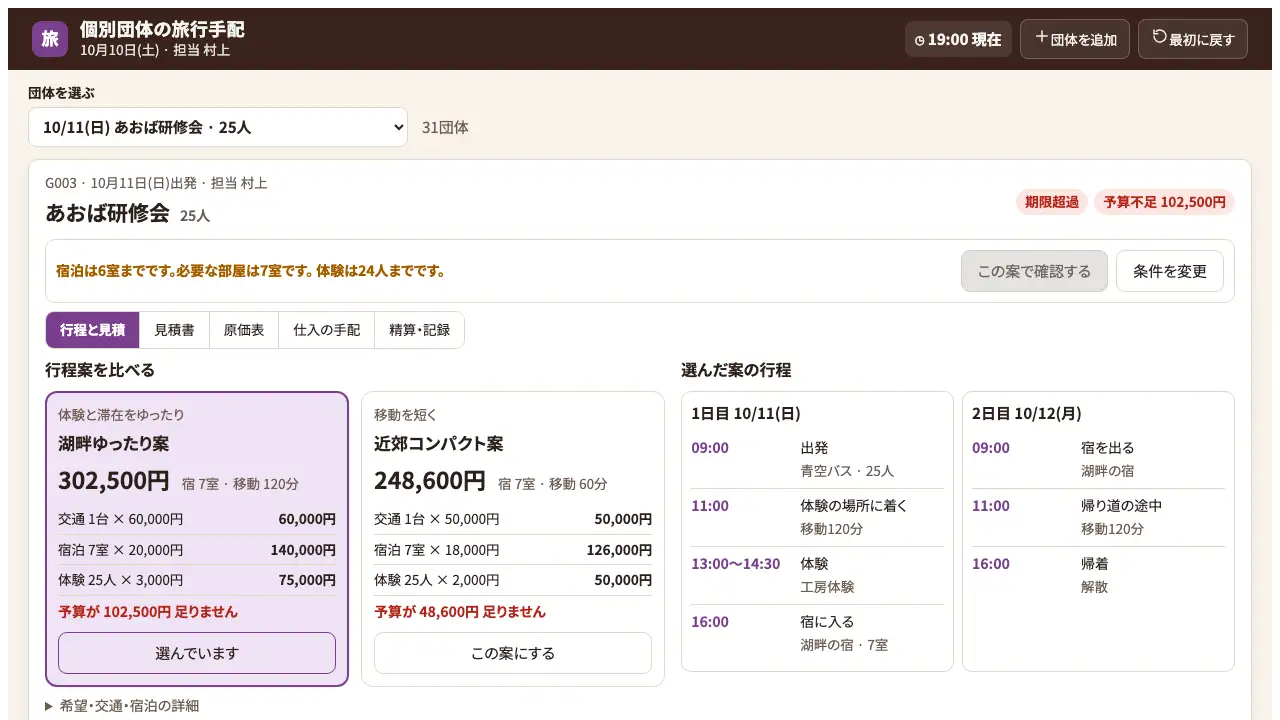Click the この案で確認する button
The image size is (1280, 720).
pyautogui.click(x=1034, y=271)
